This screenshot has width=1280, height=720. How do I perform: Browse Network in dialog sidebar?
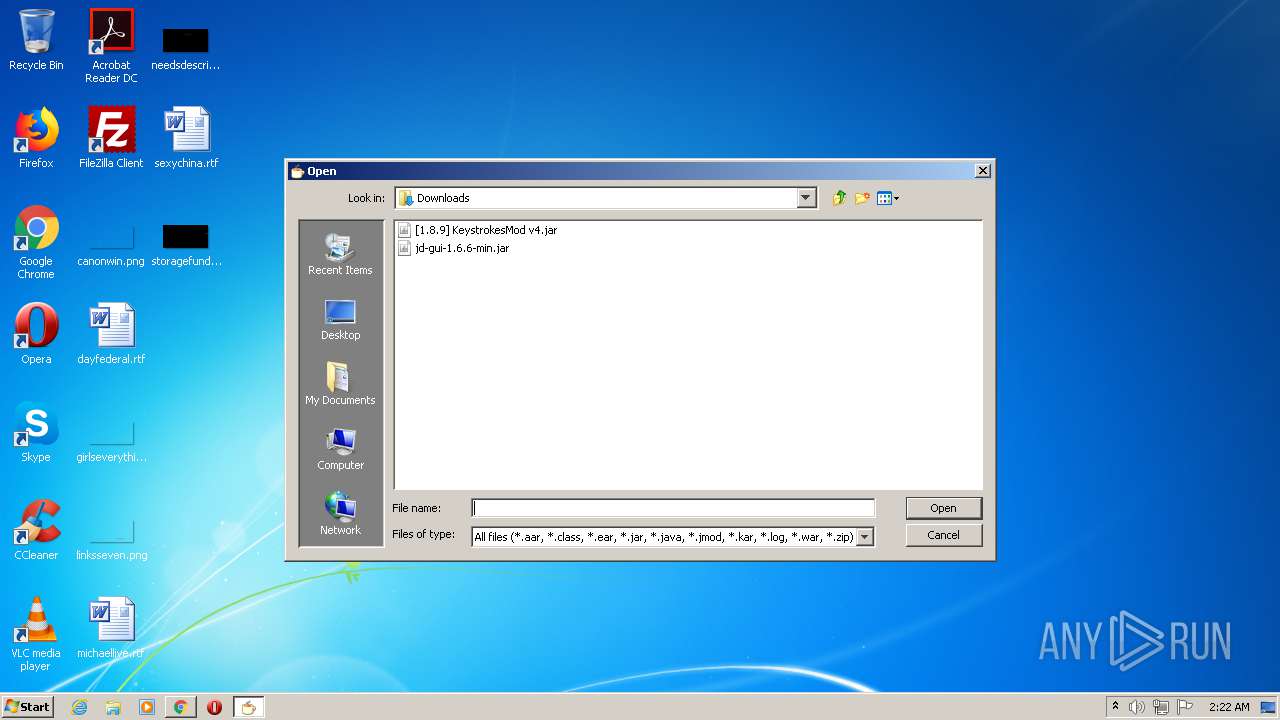coord(340,514)
